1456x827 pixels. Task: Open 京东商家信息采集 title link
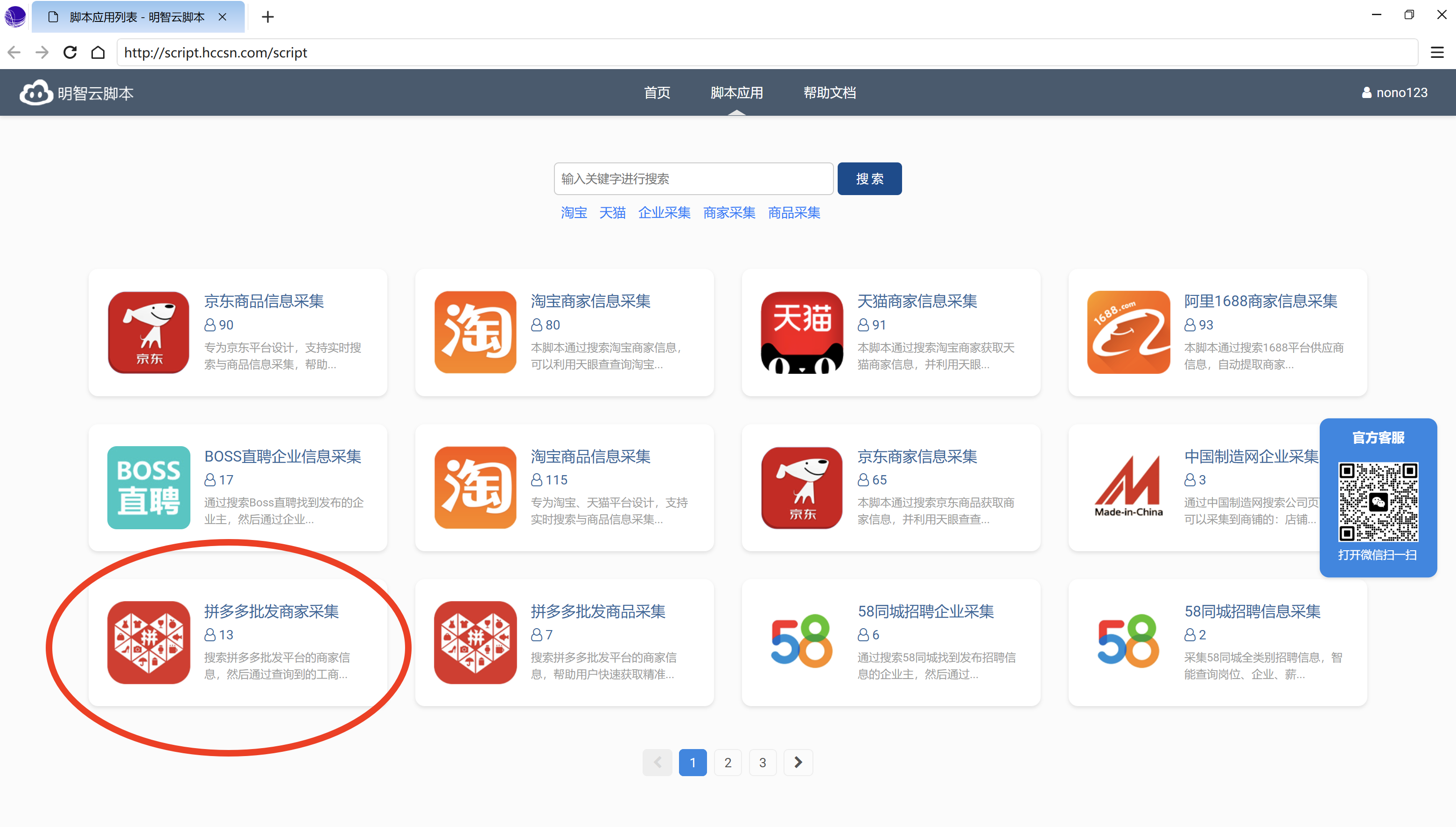(917, 456)
